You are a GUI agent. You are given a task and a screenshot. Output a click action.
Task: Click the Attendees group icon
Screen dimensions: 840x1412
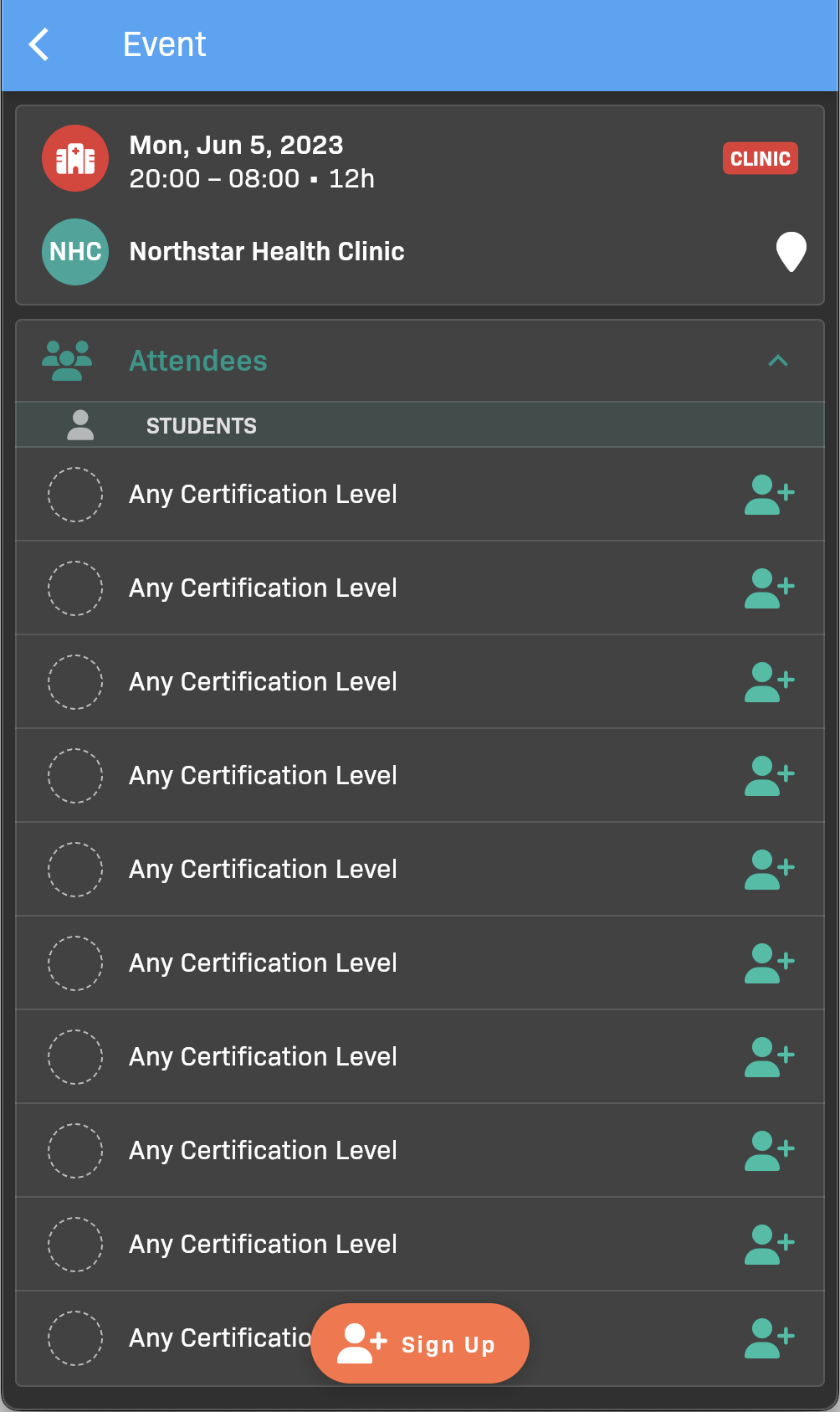click(67, 361)
